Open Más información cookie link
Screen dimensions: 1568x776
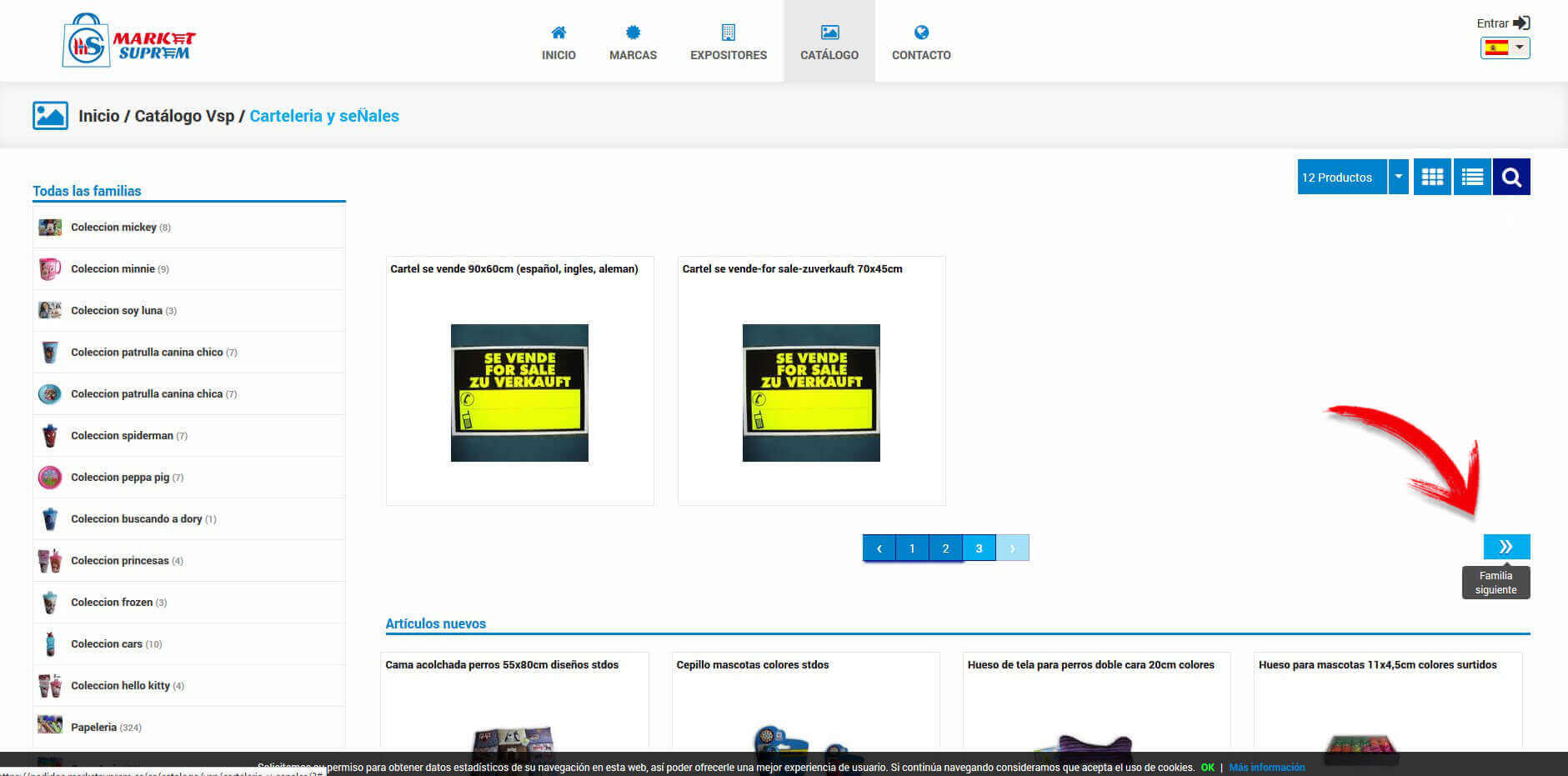pos(1266,768)
